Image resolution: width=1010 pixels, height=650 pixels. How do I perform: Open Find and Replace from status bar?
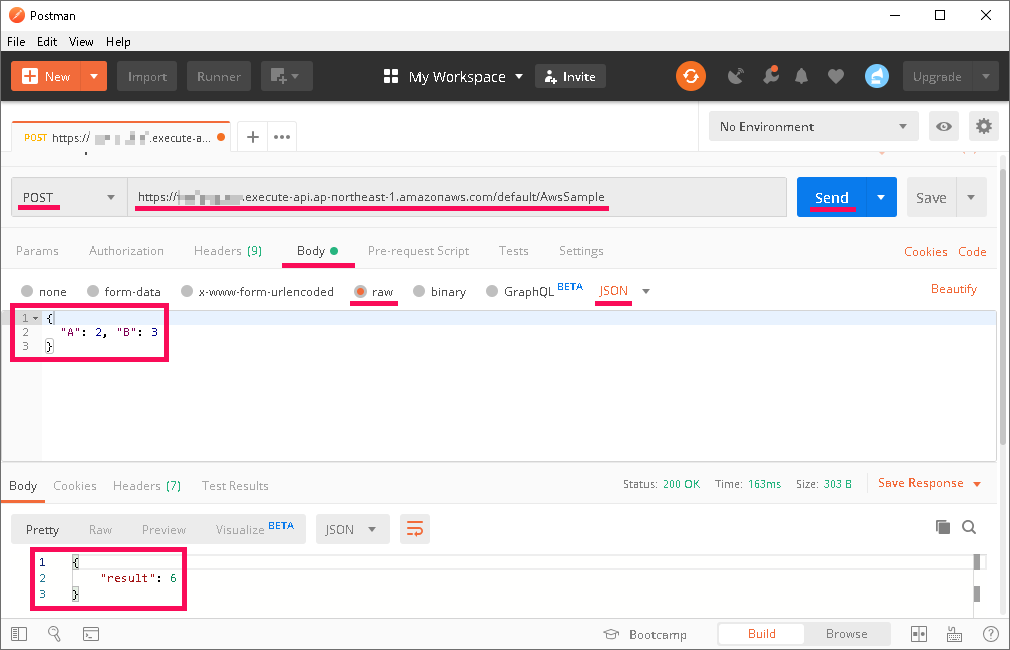click(x=55, y=634)
